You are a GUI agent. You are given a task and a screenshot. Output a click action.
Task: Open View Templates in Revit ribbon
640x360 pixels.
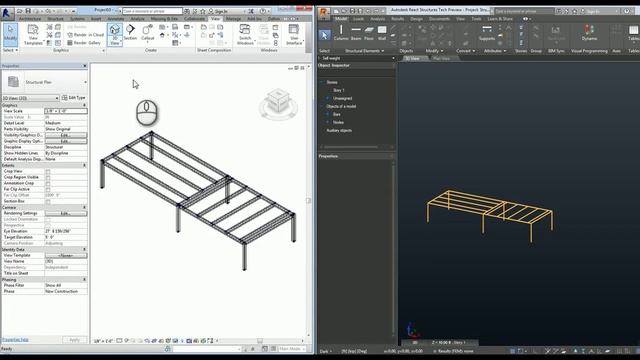tap(33, 34)
